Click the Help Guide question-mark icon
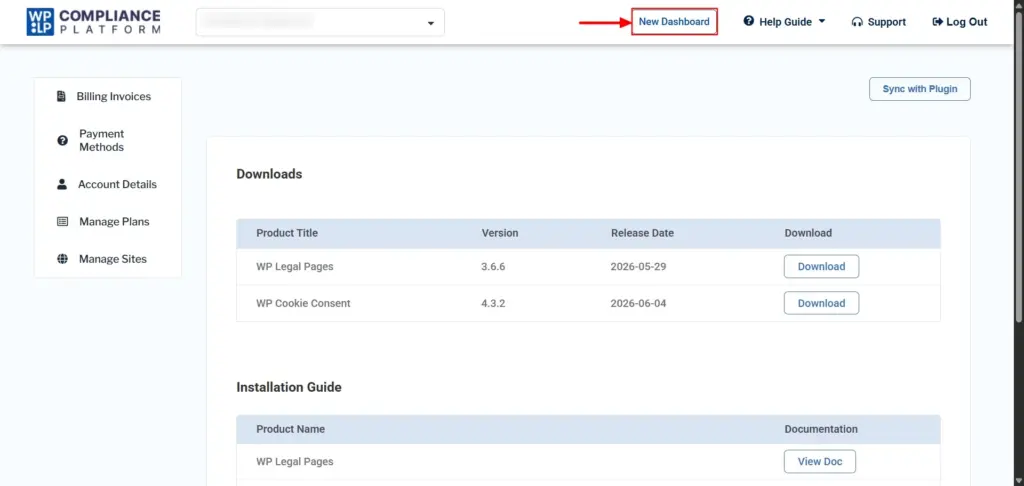Image resolution: width=1024 pixels, height=486 pixels. pos(749,22)
